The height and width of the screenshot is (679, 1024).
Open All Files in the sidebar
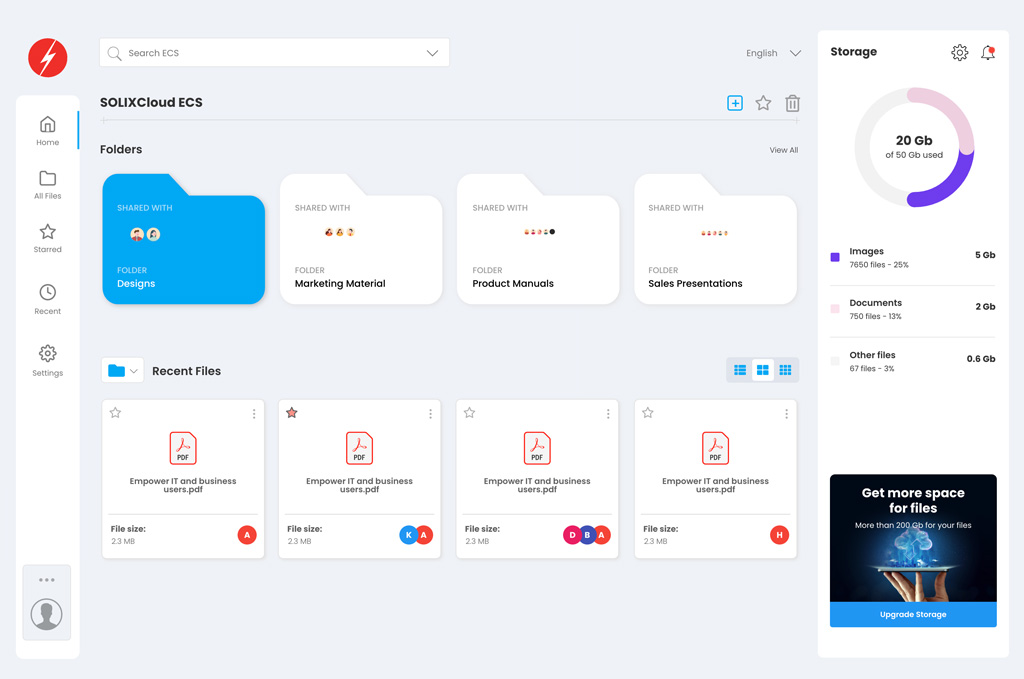[x=48, y=185]
